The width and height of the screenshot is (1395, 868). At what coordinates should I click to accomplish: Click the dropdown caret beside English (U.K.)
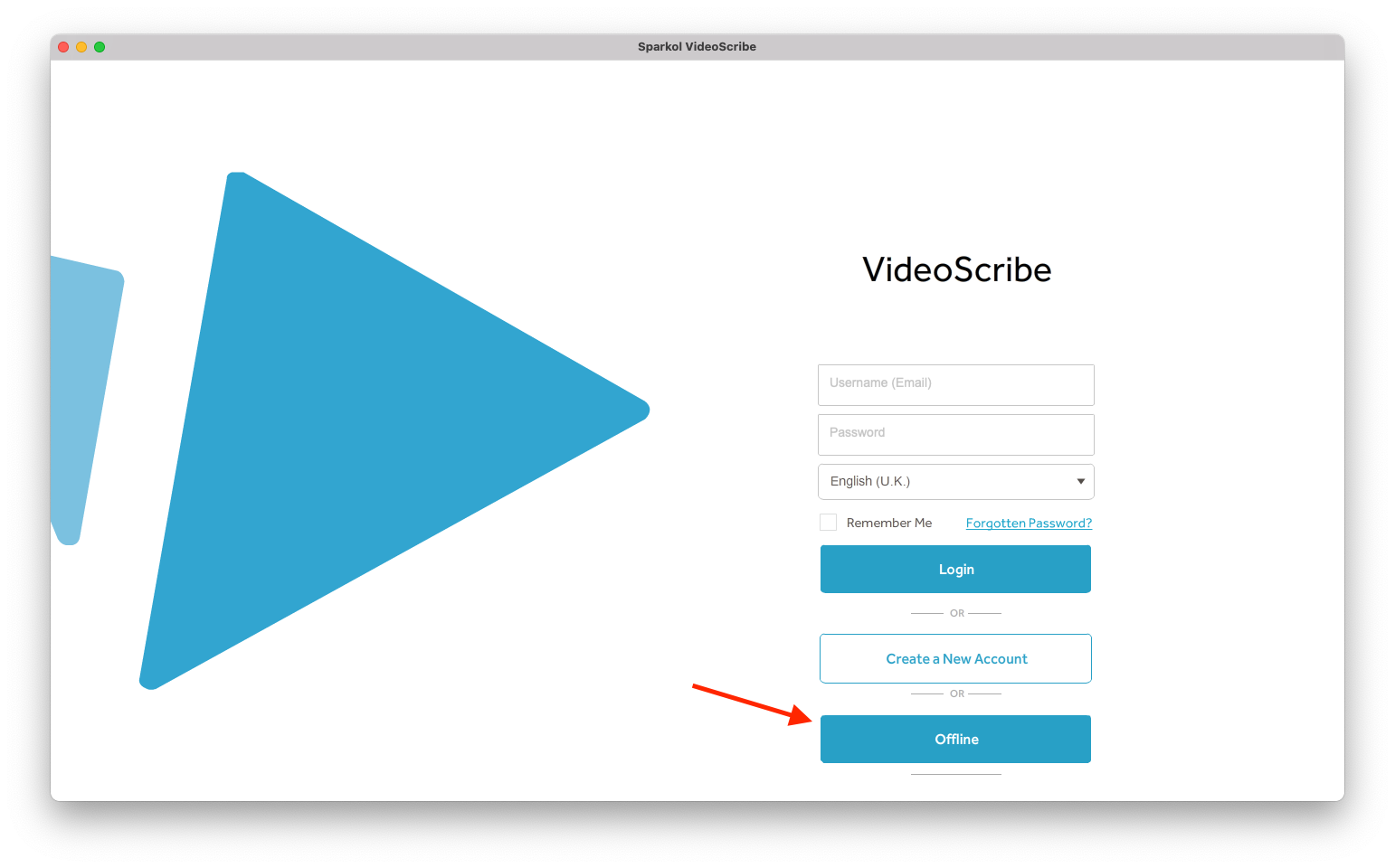1079,481
